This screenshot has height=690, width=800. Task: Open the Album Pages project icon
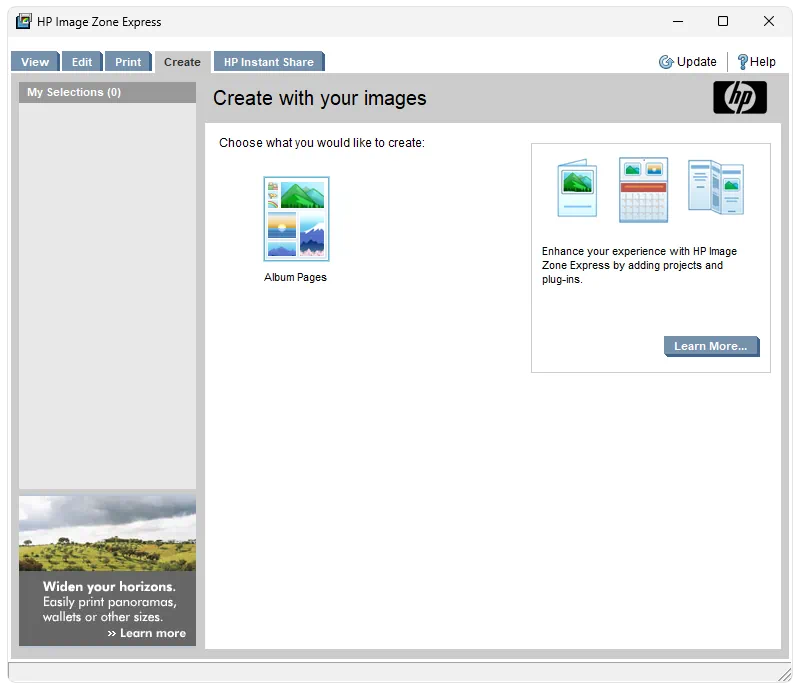(x=296, y=219)
